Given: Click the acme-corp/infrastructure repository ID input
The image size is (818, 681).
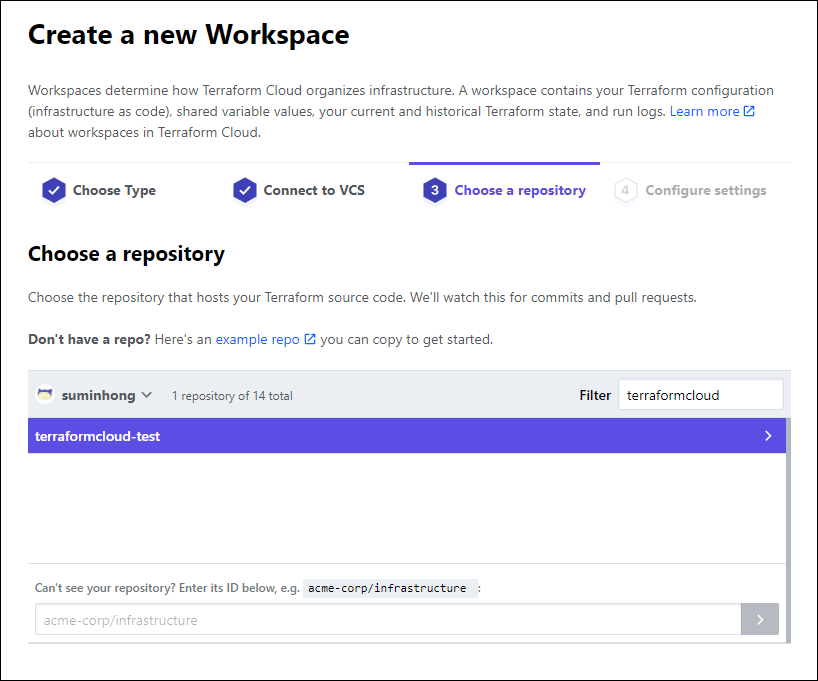Looking at the screenshot, I should [388, 619].
